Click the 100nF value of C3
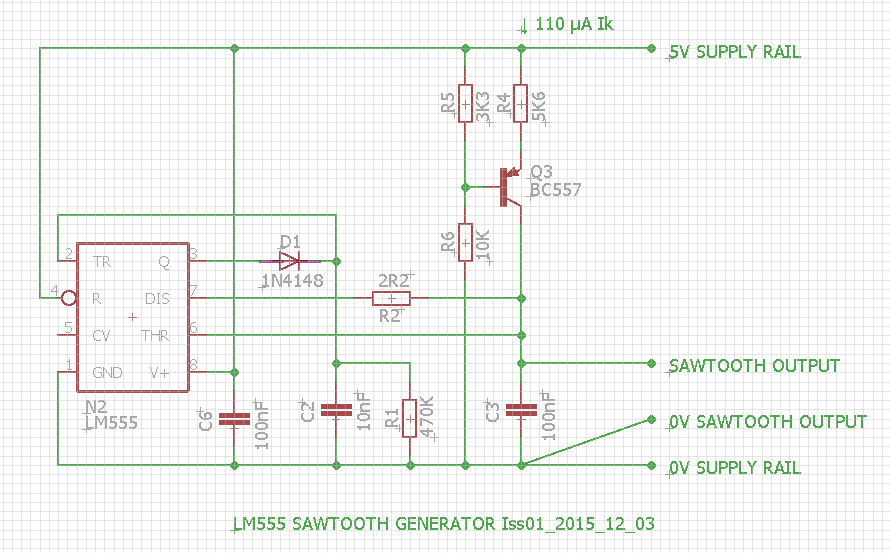The width and height of the screenshot is (890, 553). pyautogui.click(x=548, y=415)
